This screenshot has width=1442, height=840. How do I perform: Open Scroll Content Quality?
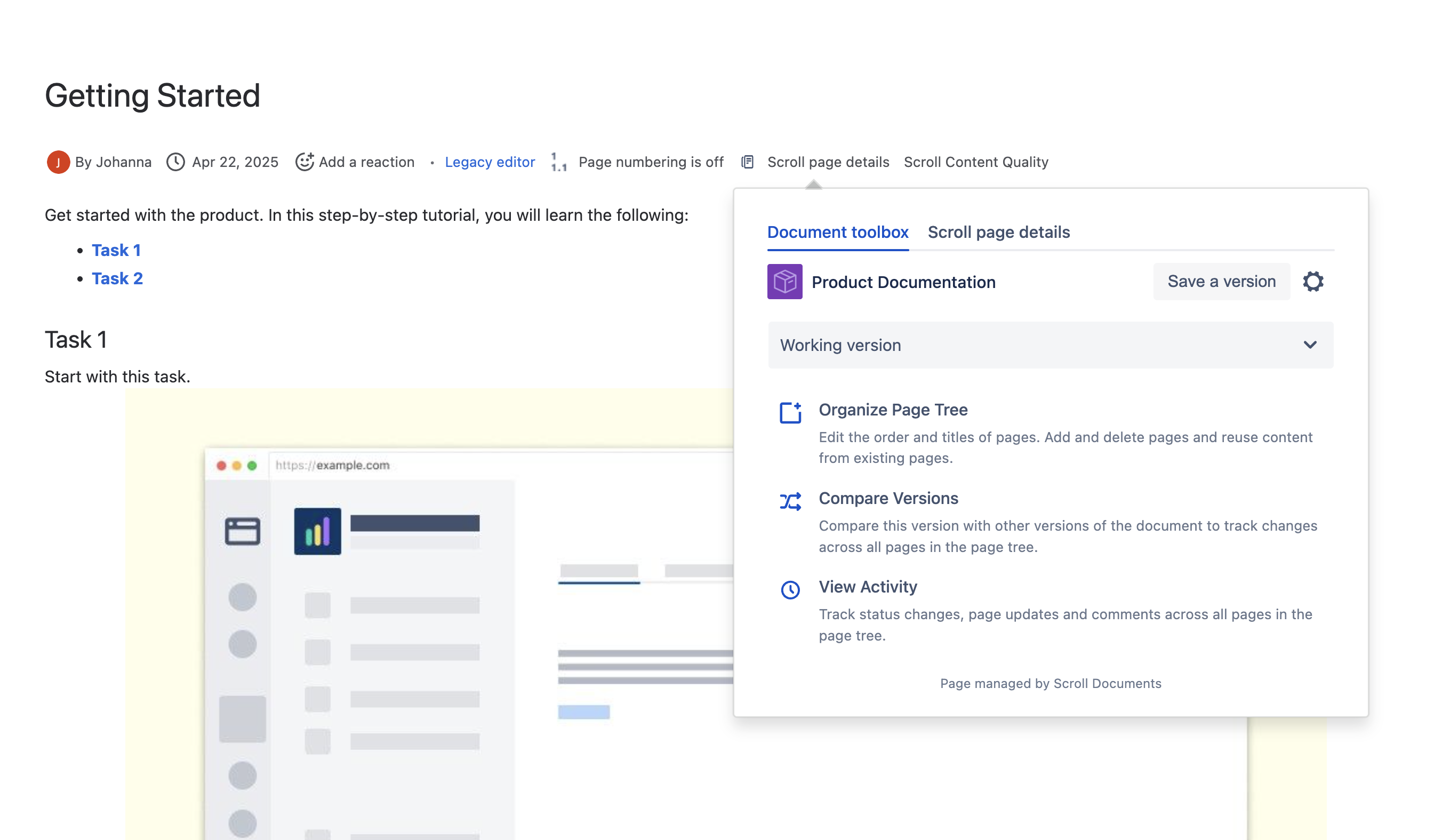coord(975,162)
